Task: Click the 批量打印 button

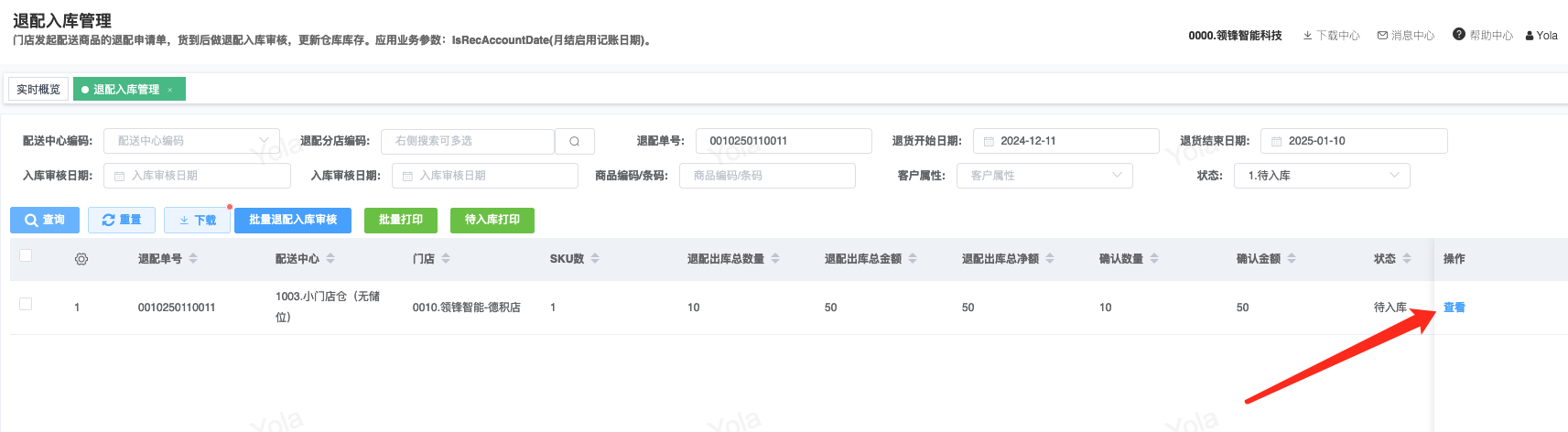Action: click(x=401, y=220)
